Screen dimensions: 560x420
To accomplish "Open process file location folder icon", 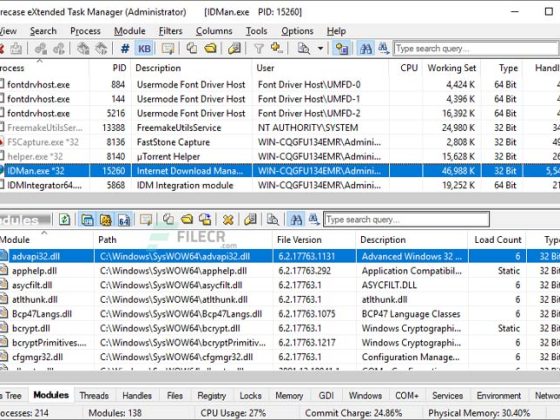I will [210, 48].
